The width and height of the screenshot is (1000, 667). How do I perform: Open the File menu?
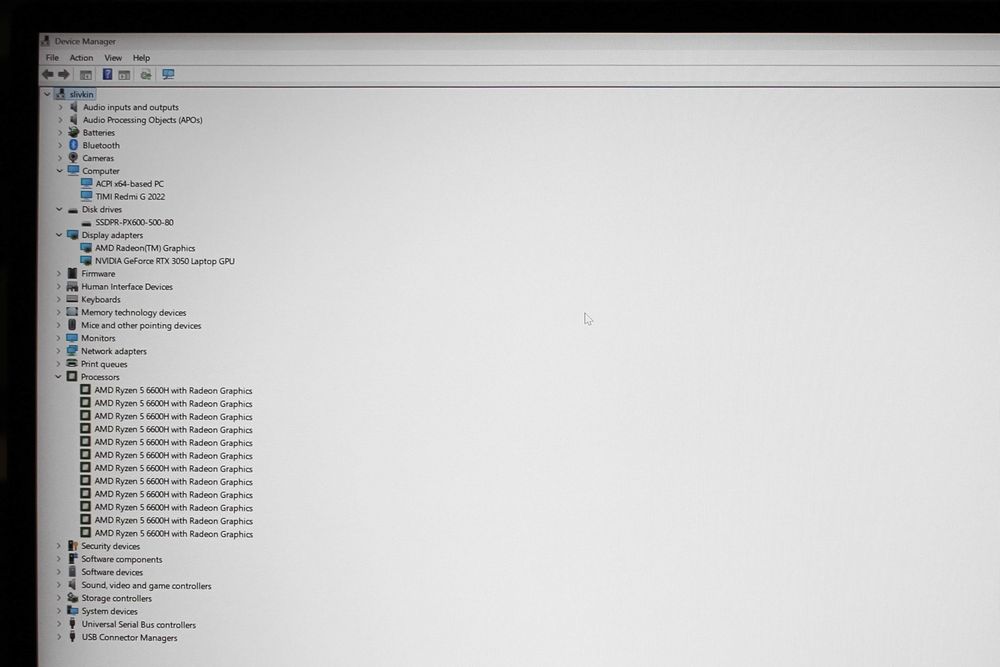52,57
